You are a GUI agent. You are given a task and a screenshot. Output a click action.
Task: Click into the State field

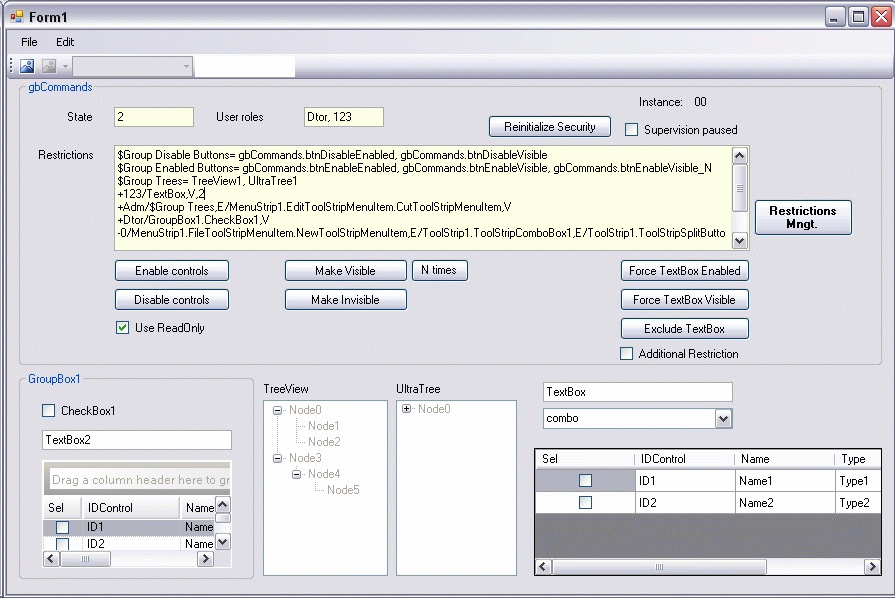click(x=154, y=117)
